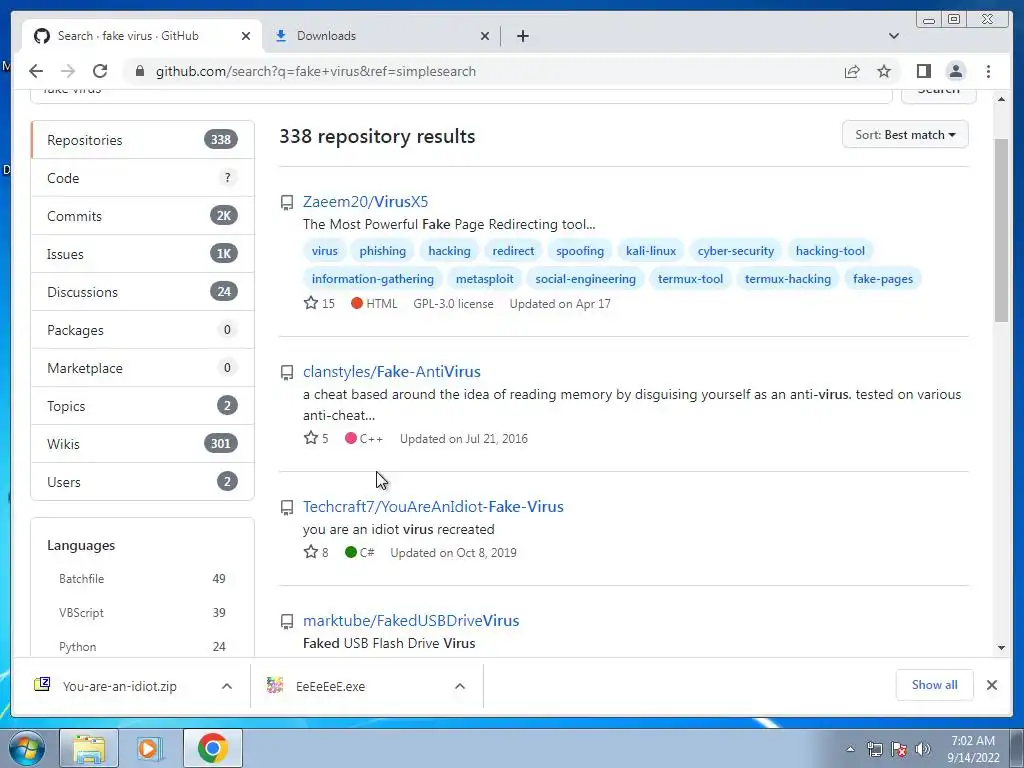Viewport: 1024px width, 768px height.
Task: Click star icon for YouAreAnIdiot-Fake-Virus repo
Action: 311,552
